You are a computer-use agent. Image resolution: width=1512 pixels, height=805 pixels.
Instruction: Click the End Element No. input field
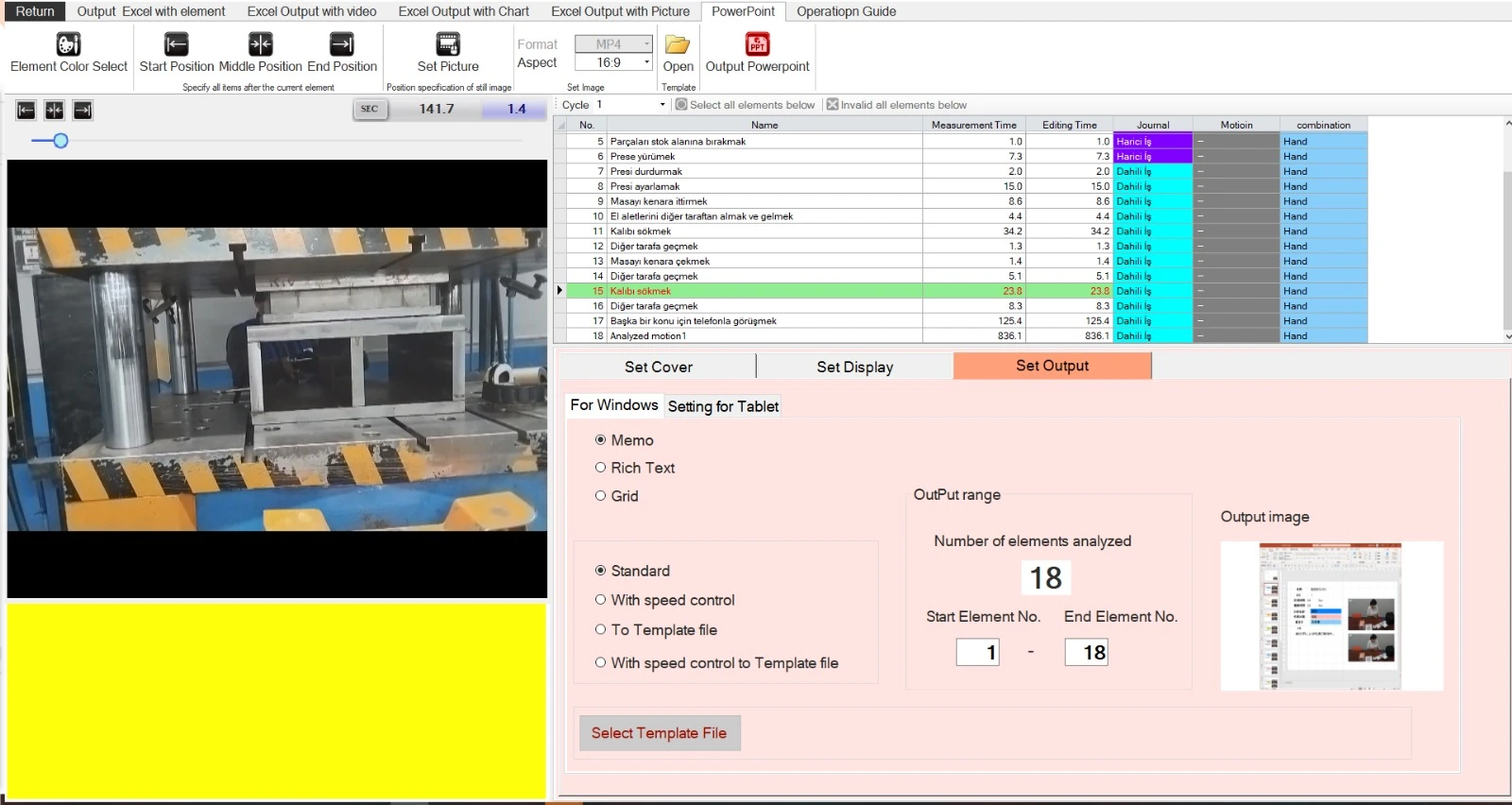(x=1086, y=652)
